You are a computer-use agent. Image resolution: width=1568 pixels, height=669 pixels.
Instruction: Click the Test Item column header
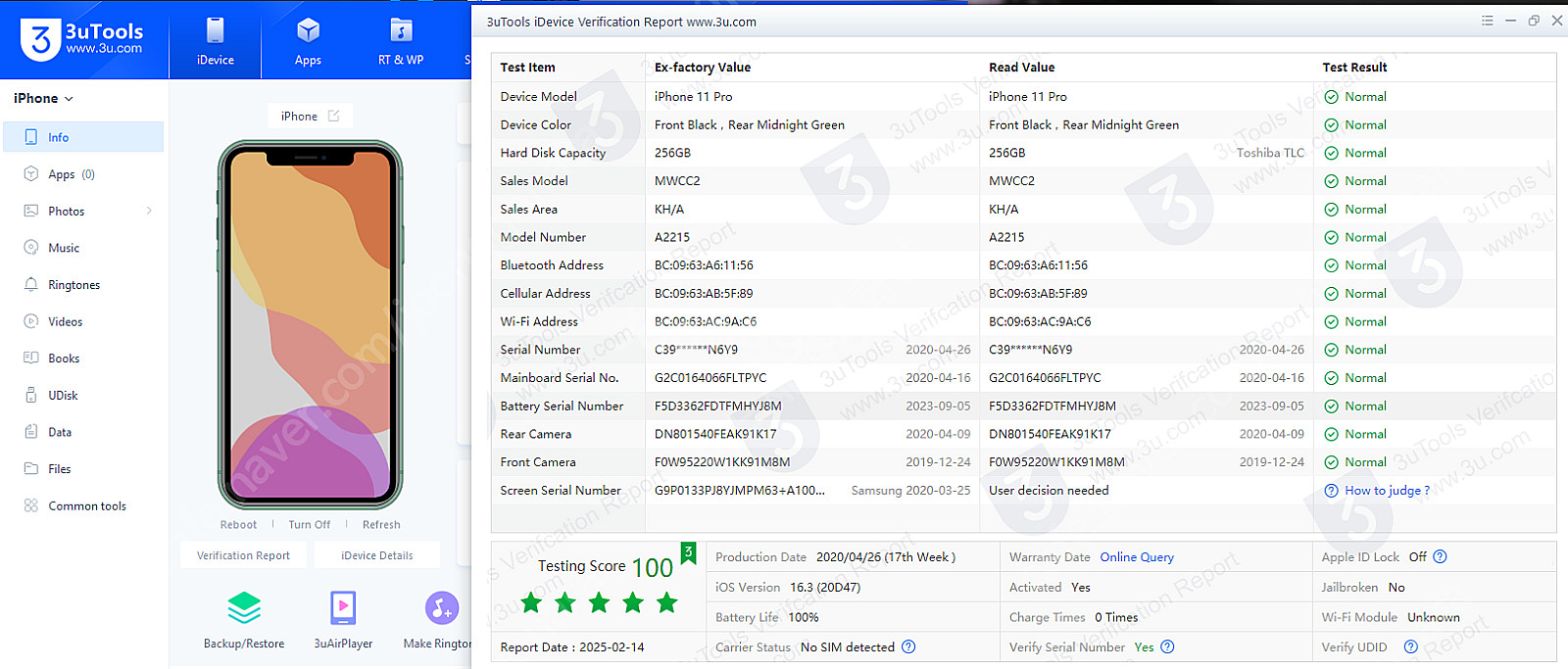(527, 68)
